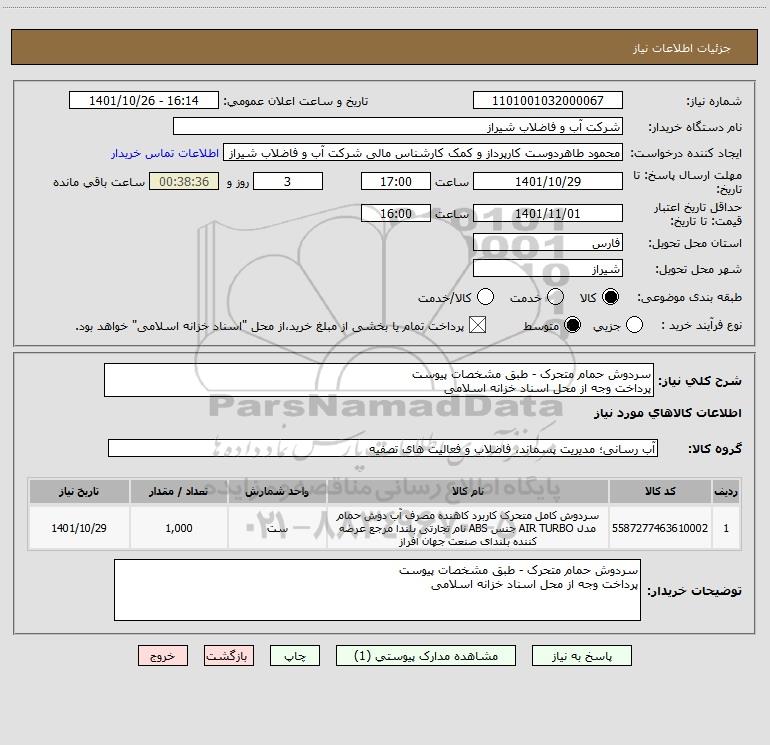This screenshot has height=745, width=770.
Task: Click the 17:00 deadline time field
Action: (396, 181)
